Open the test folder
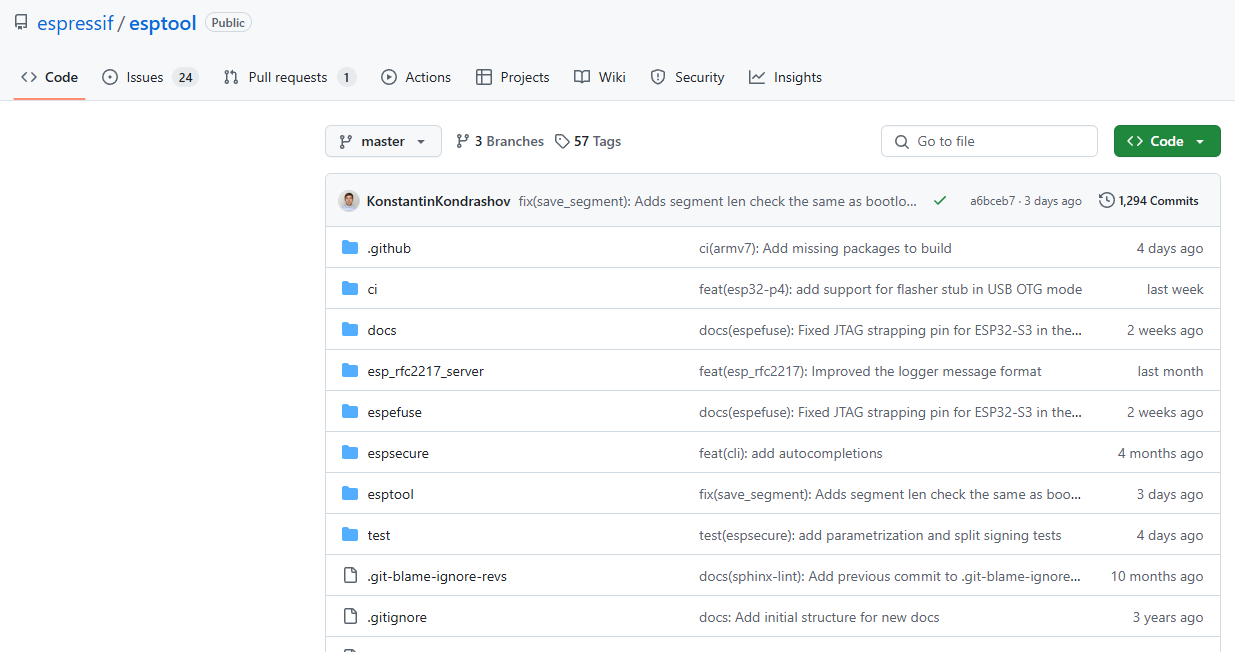 (379, 535)
